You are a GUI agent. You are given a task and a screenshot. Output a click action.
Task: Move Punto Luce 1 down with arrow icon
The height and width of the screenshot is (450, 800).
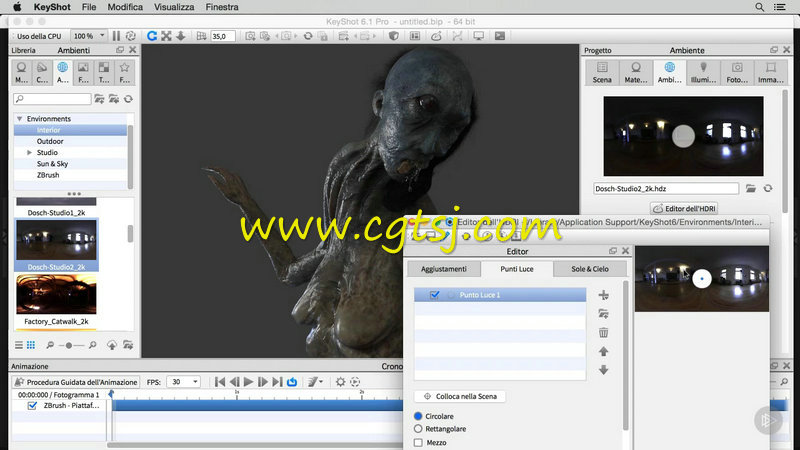(604, 370)
